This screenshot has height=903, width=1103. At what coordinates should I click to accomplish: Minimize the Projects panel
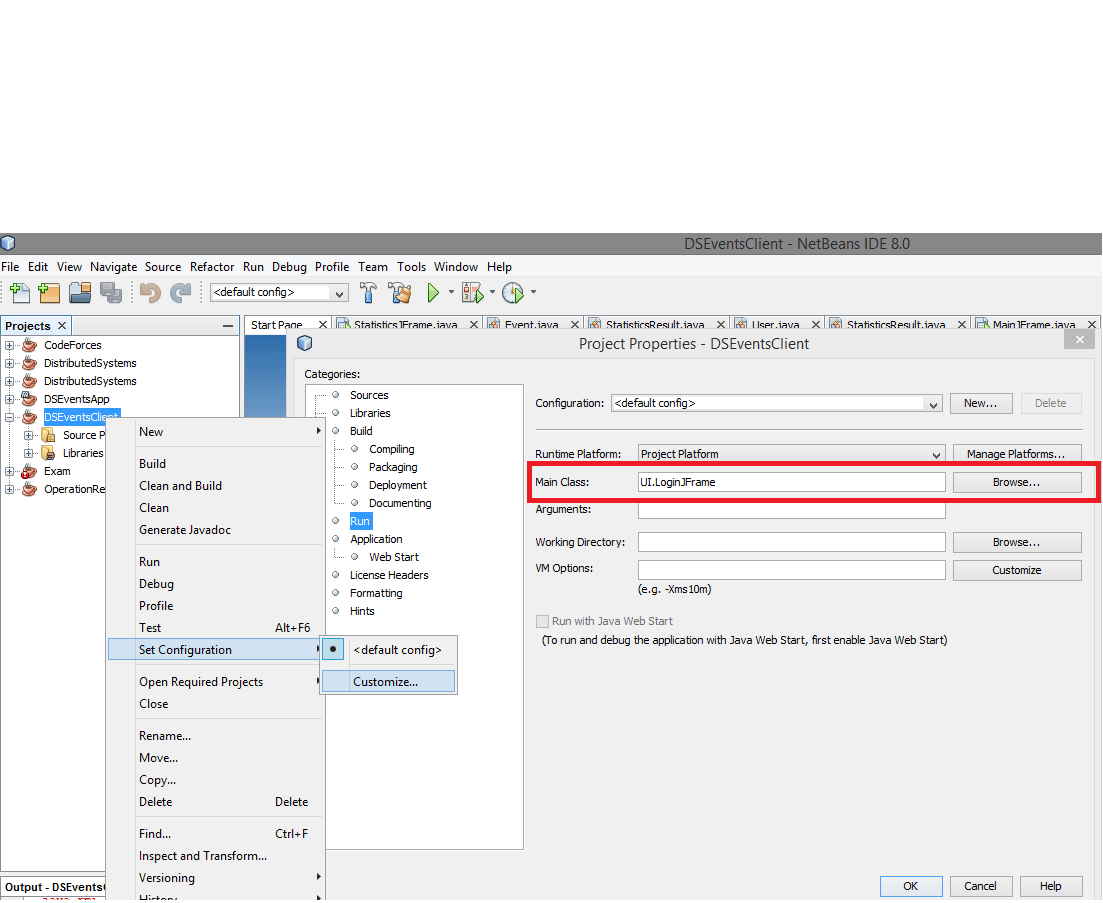(228, 326)
